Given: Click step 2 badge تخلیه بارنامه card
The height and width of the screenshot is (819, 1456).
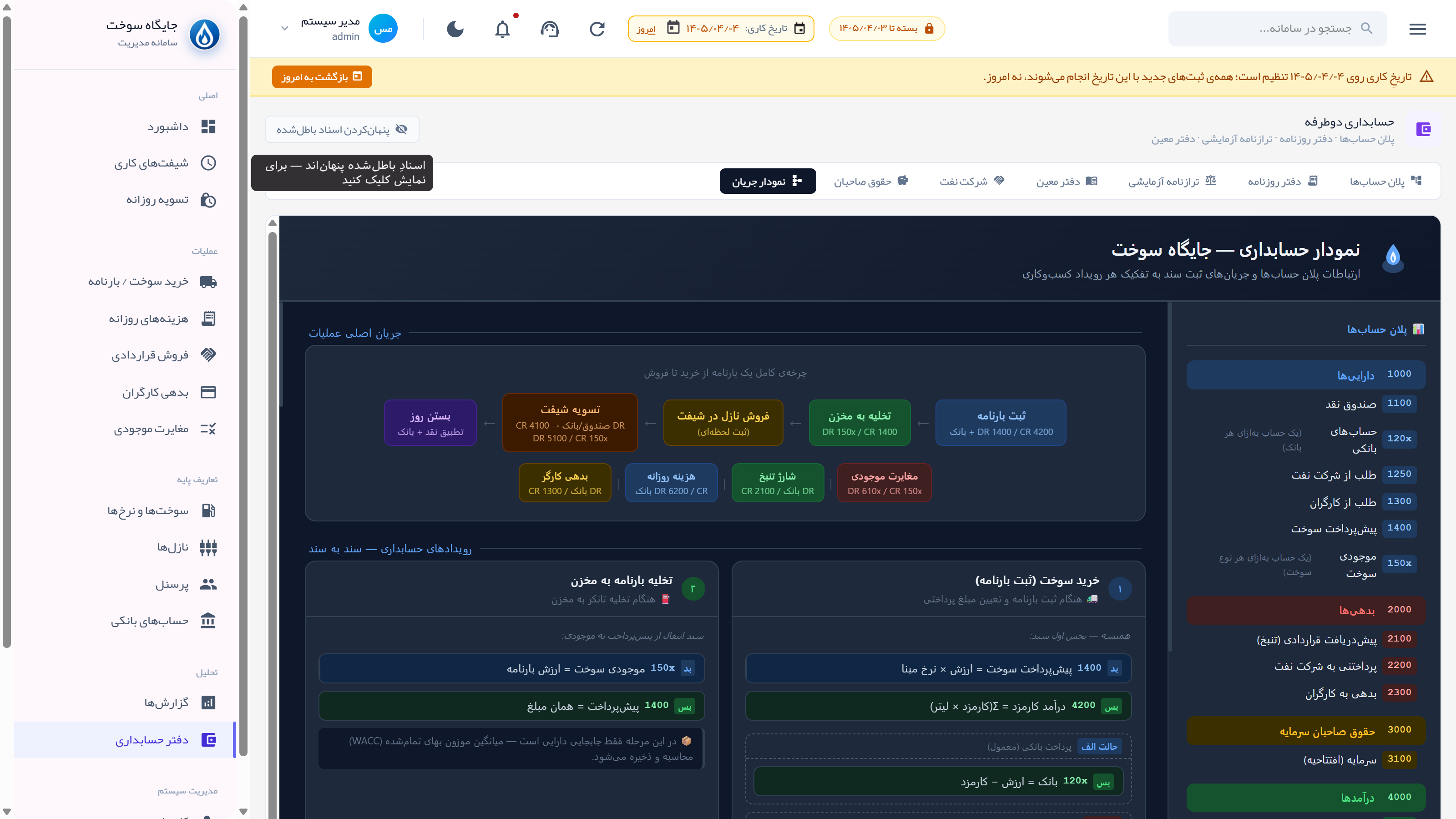Looking at the screenshot, I should (x=693, y=589).
